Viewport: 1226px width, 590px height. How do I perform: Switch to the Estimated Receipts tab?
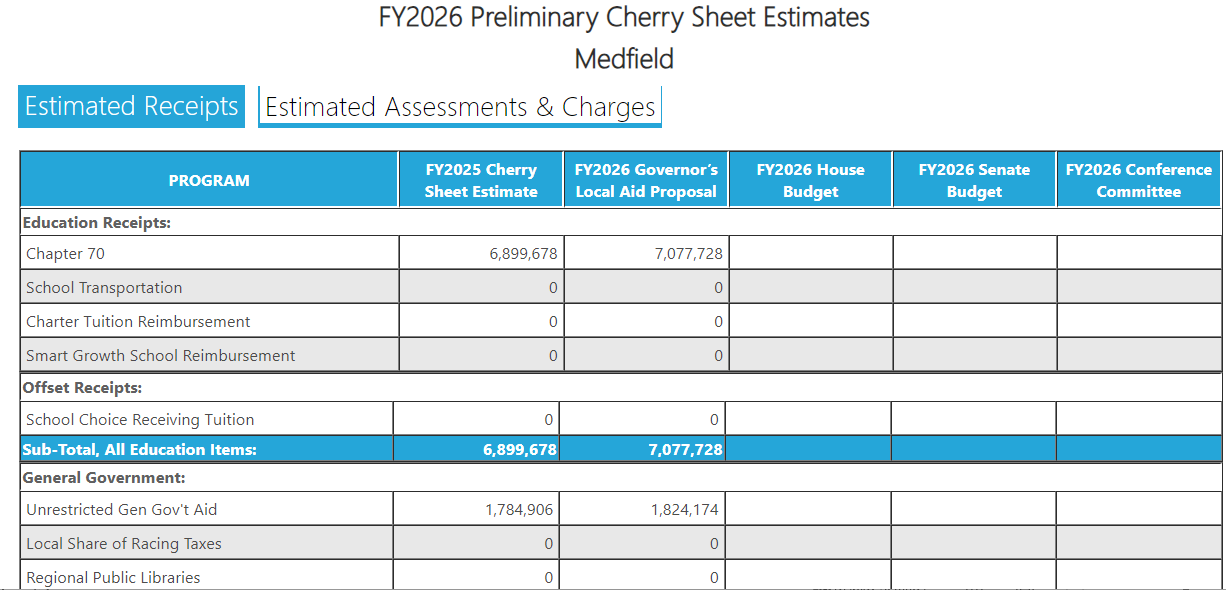(131, 106)
